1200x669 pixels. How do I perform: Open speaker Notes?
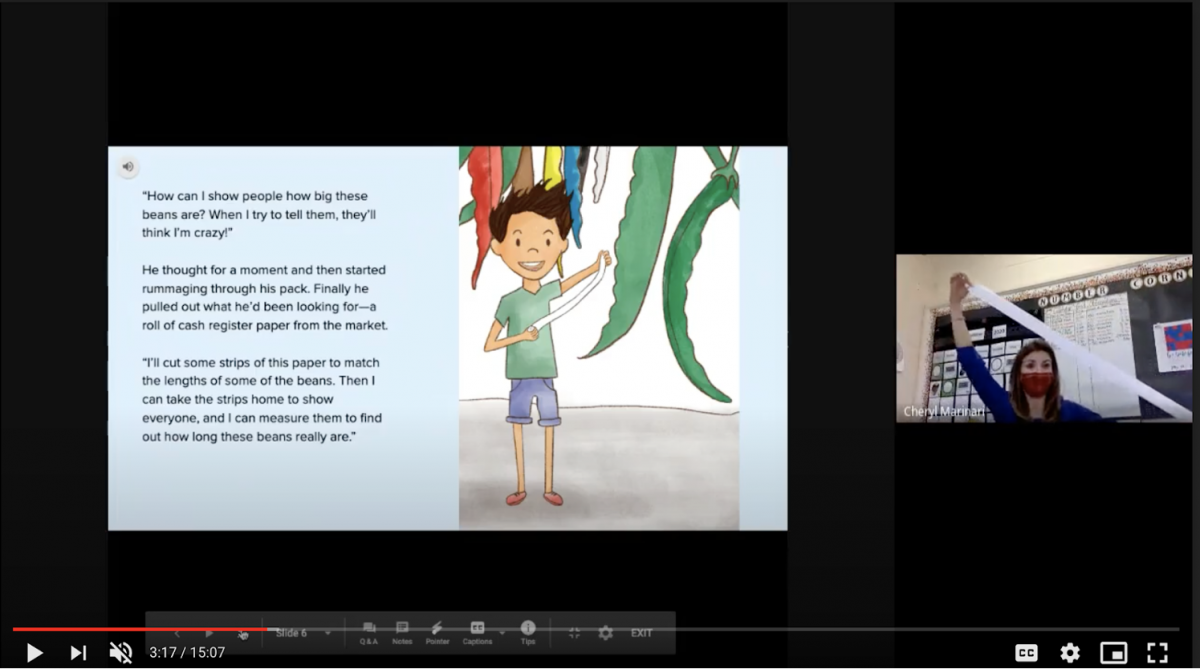click(x=402, y=633)
